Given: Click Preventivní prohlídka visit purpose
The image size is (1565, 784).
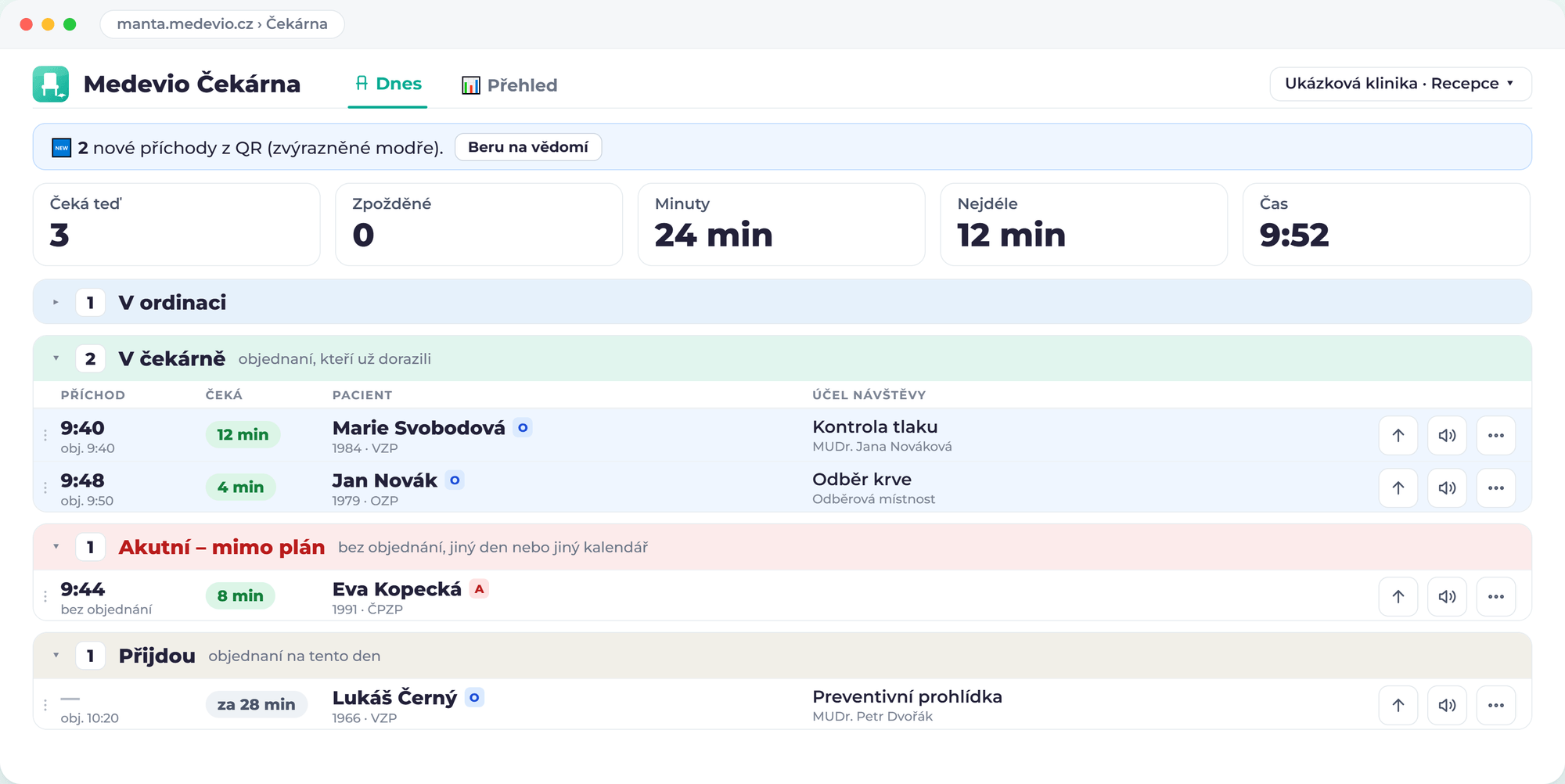Looking at the screenshot, I should coord(907,697).
